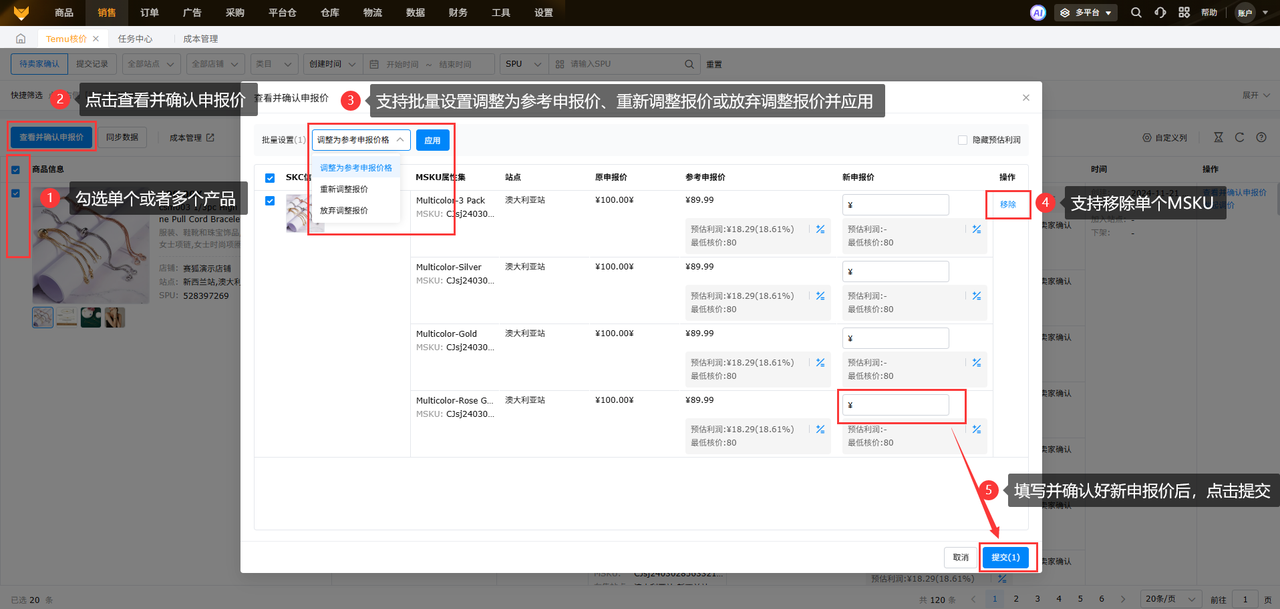Click the refresh icon in the list toolbar

pos(1240,137)
